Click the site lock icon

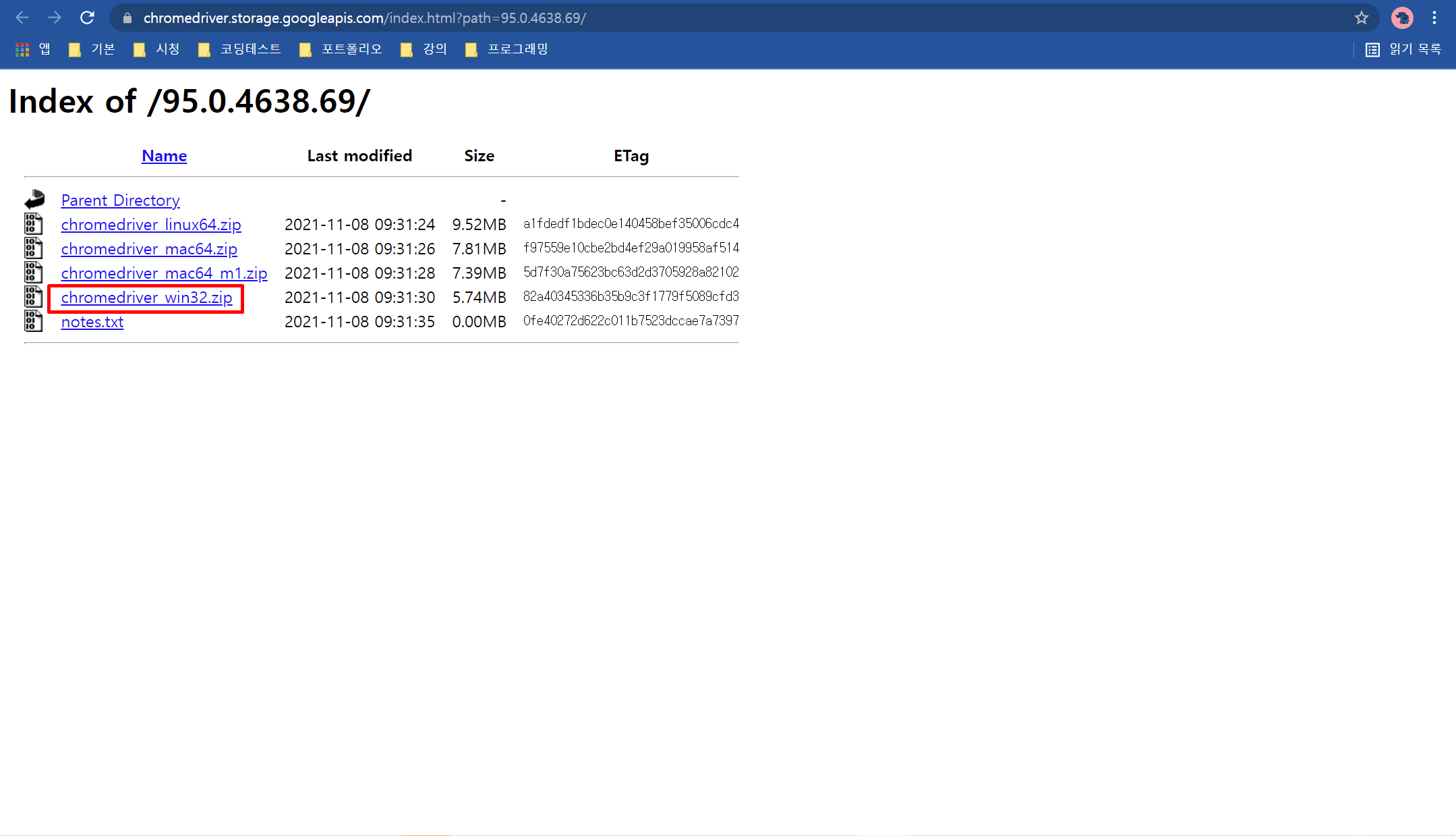127,18
